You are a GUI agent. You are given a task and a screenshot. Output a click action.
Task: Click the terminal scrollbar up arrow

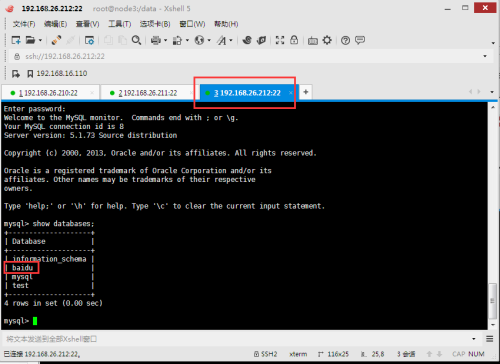click(493, 107)
